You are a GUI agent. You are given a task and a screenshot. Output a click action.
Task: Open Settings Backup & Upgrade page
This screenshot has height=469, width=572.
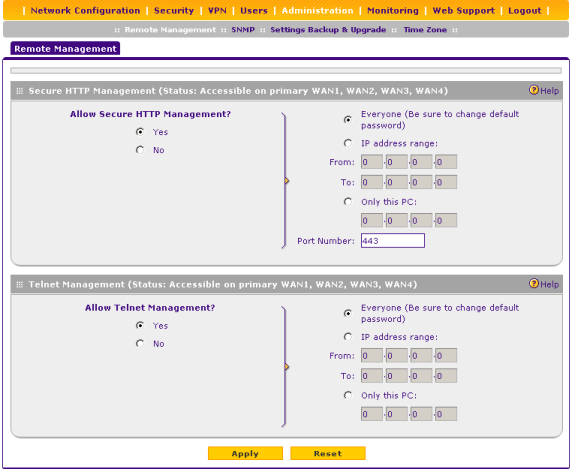328,30
